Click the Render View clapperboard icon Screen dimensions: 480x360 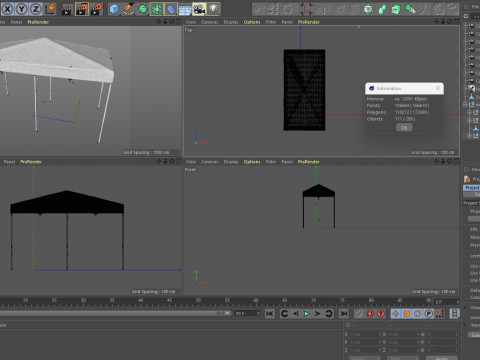click(x=67, y=9)
